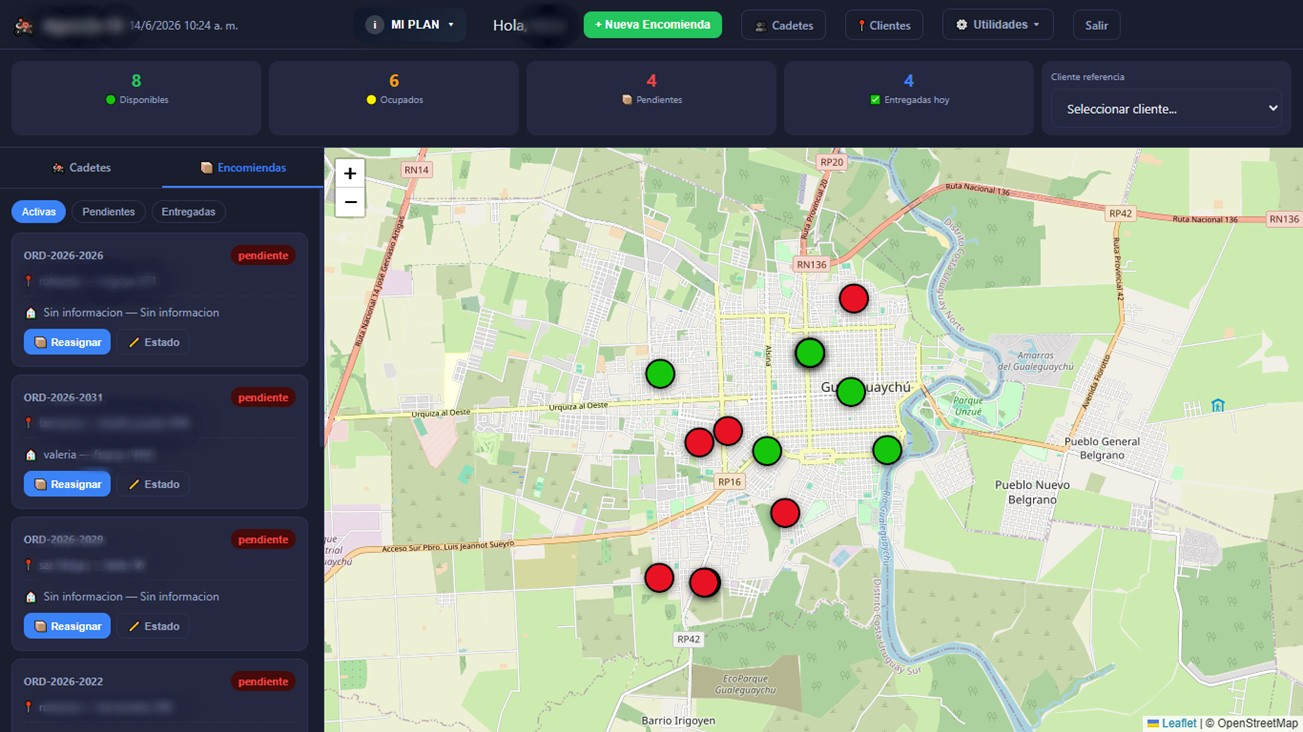Click Estado for order ORD-2026-2026
The height and width of the screenshot is (732, 1303).
(x=153, y=342)
